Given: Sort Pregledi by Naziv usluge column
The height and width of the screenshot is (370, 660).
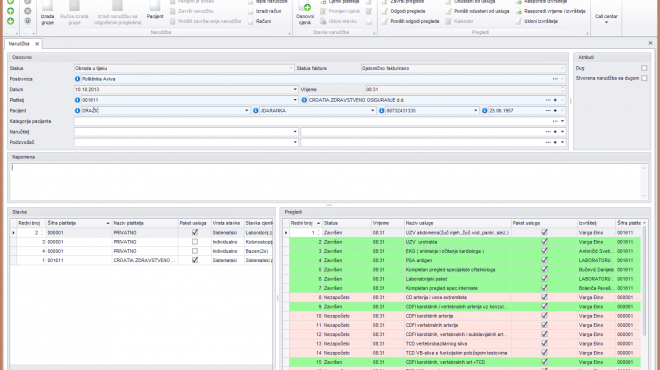Looking at the screenshot, I should click(x=457, y=223).
